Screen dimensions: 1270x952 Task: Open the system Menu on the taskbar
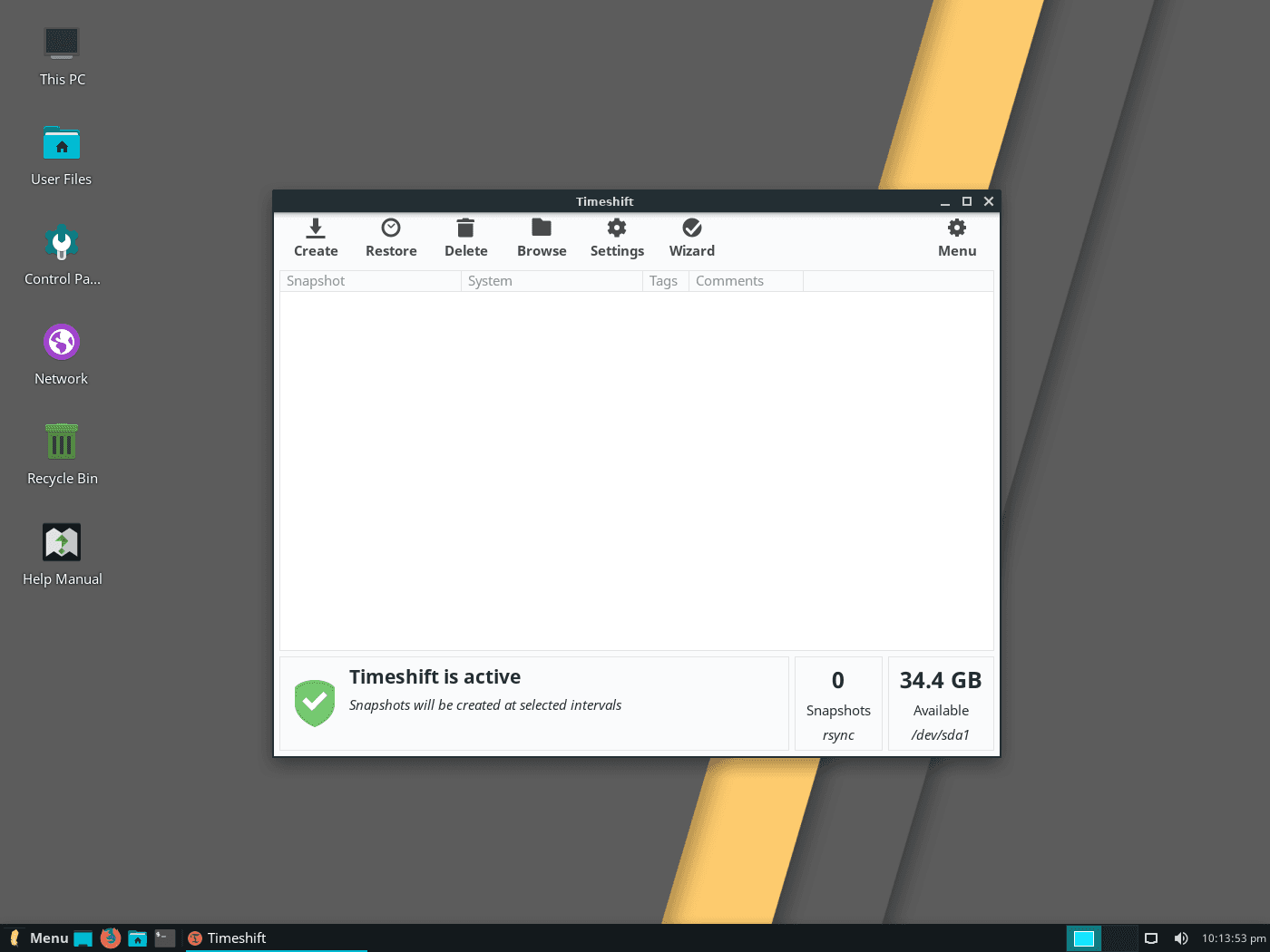click(x=41, y=937)
